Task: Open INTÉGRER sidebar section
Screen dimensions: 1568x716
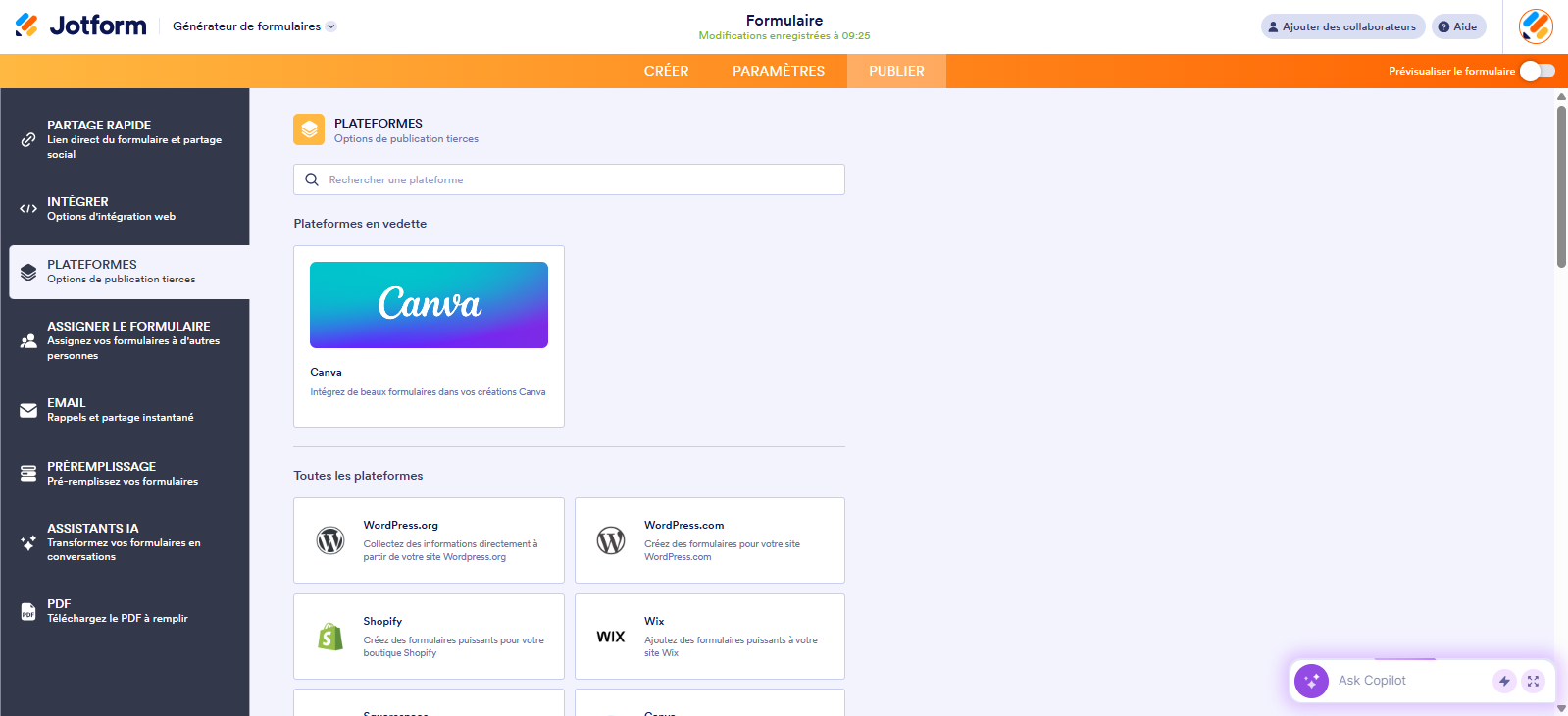Action: [129, 208]
